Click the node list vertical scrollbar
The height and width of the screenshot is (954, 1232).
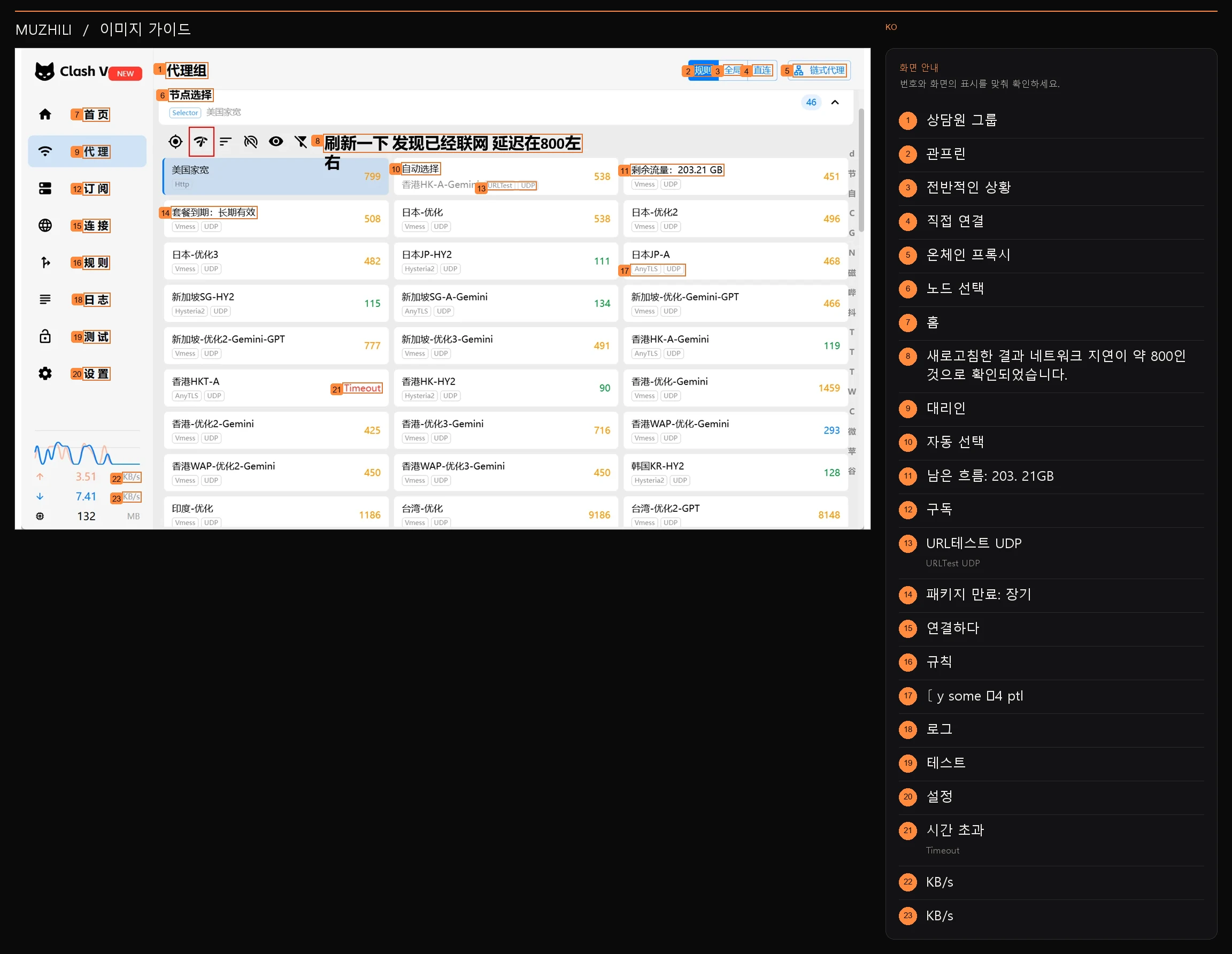861,171
